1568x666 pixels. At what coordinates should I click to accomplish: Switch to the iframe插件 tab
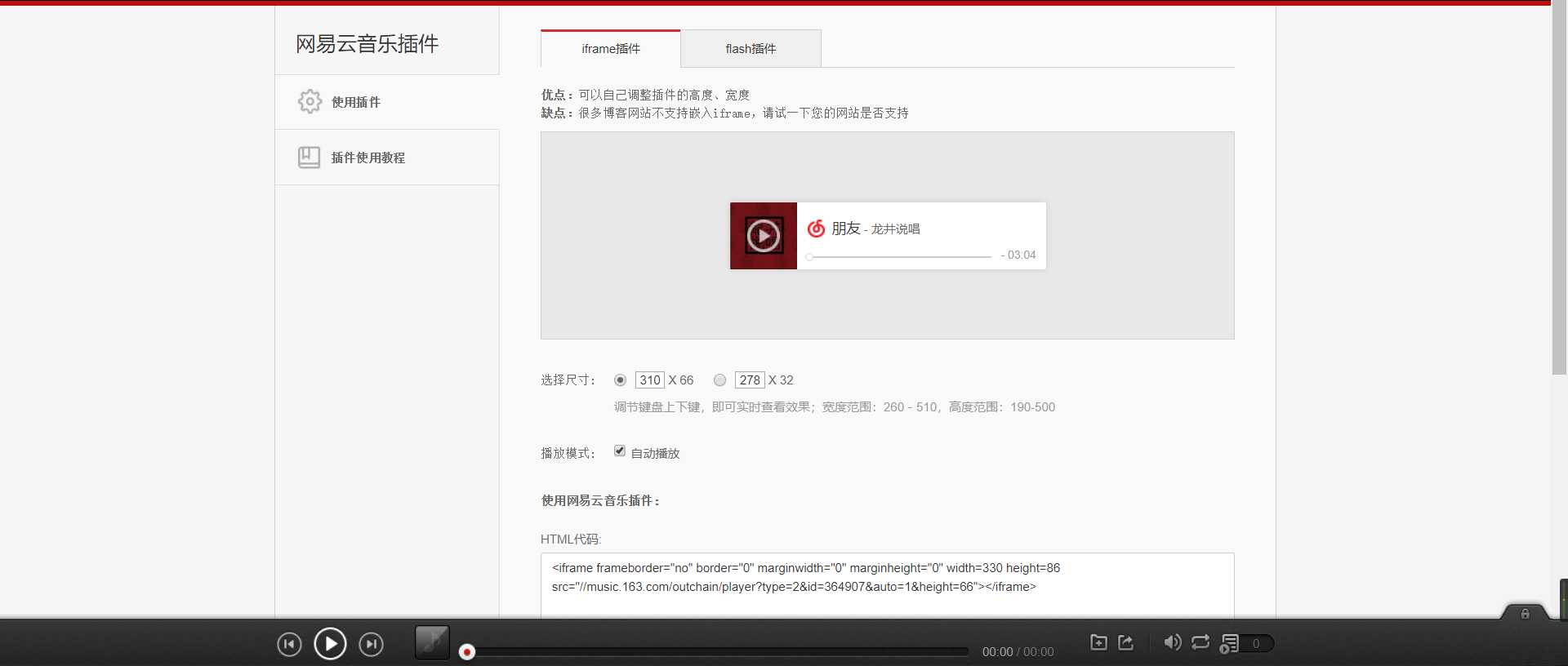click(x=611, y=49)
